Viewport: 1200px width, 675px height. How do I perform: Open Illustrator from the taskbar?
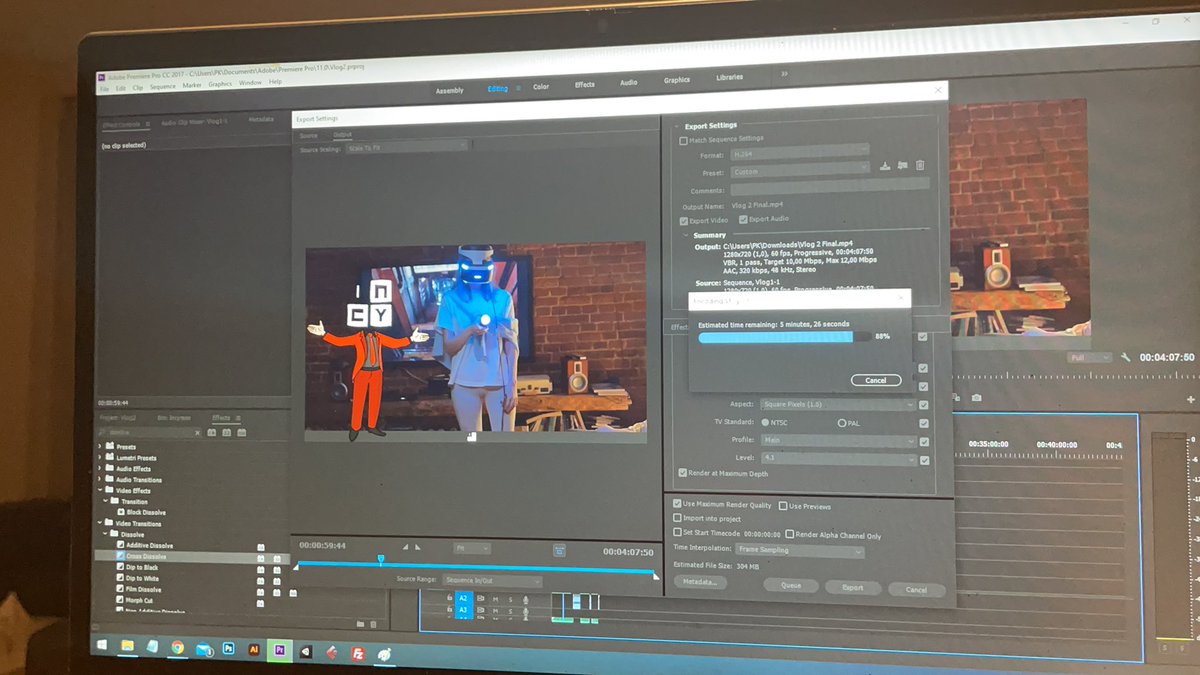(254, 650)
